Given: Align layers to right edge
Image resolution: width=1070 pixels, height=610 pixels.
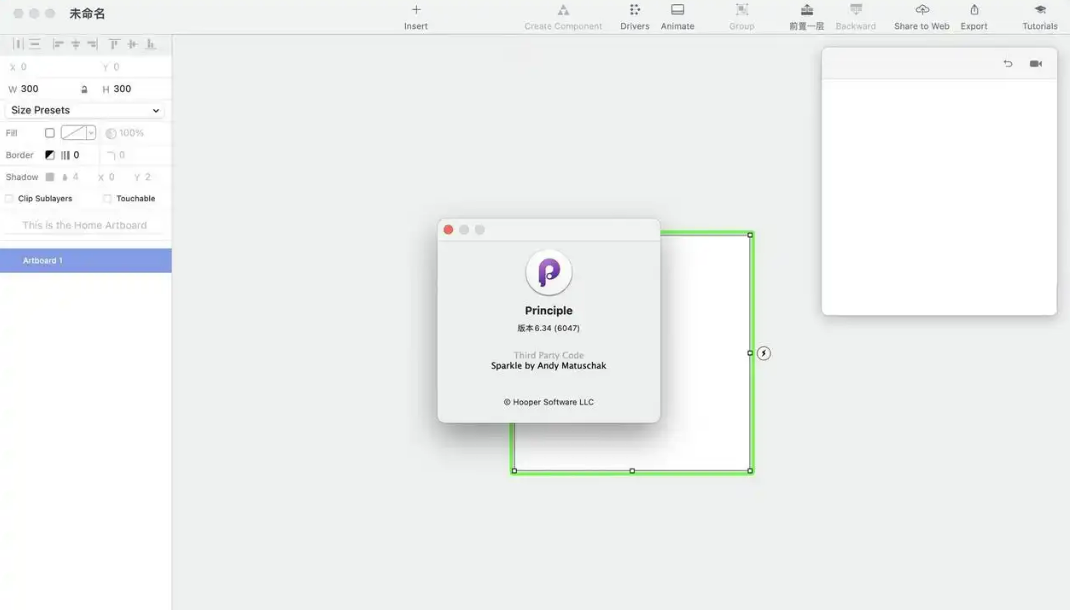Looking at the screenshot, I should [92, 44].
